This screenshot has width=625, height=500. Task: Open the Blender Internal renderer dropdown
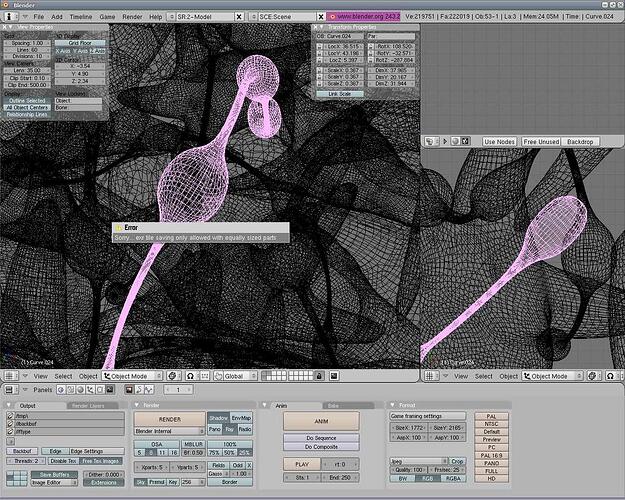[169, 431]
